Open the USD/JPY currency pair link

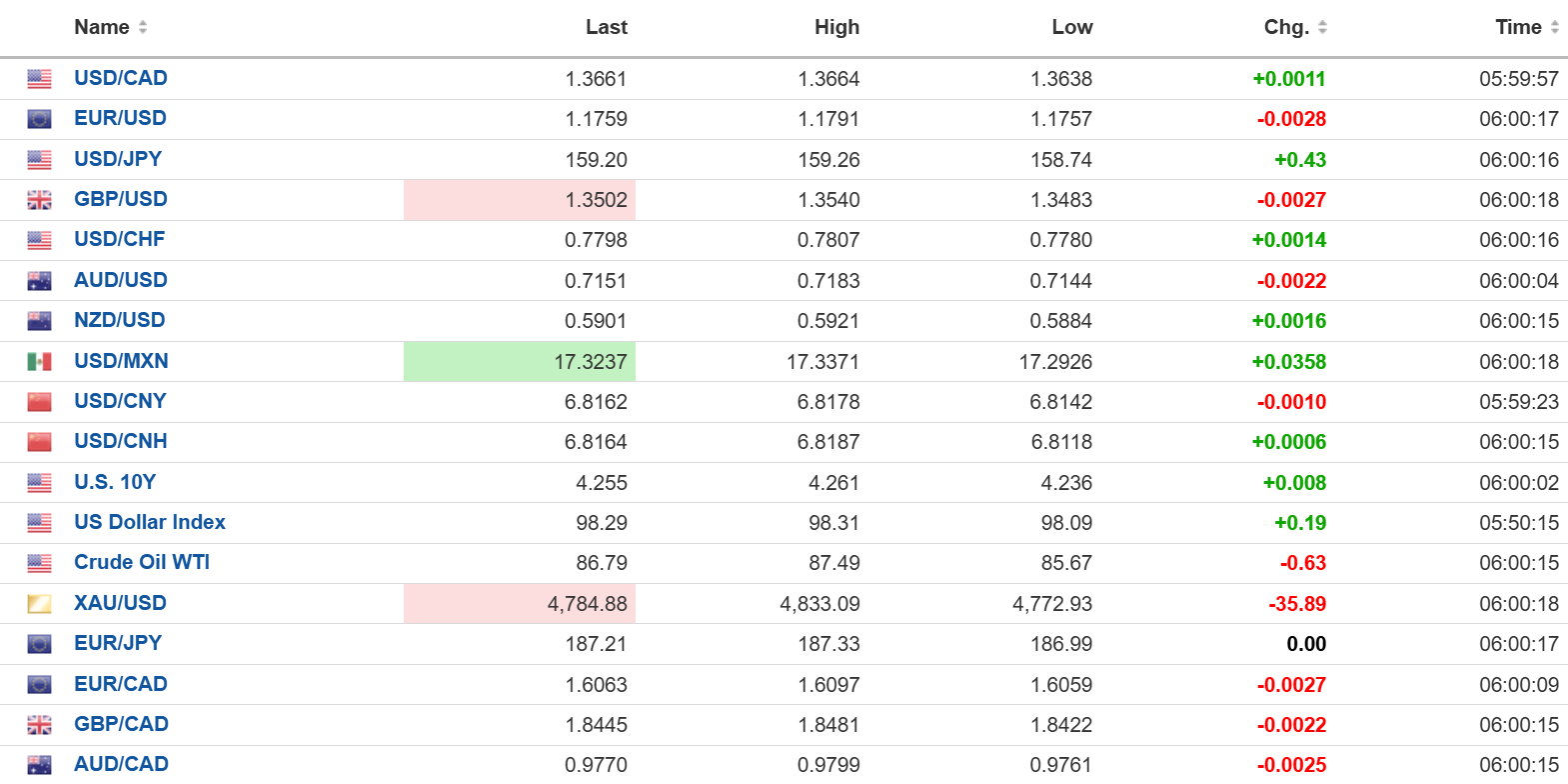pos(118,159)
